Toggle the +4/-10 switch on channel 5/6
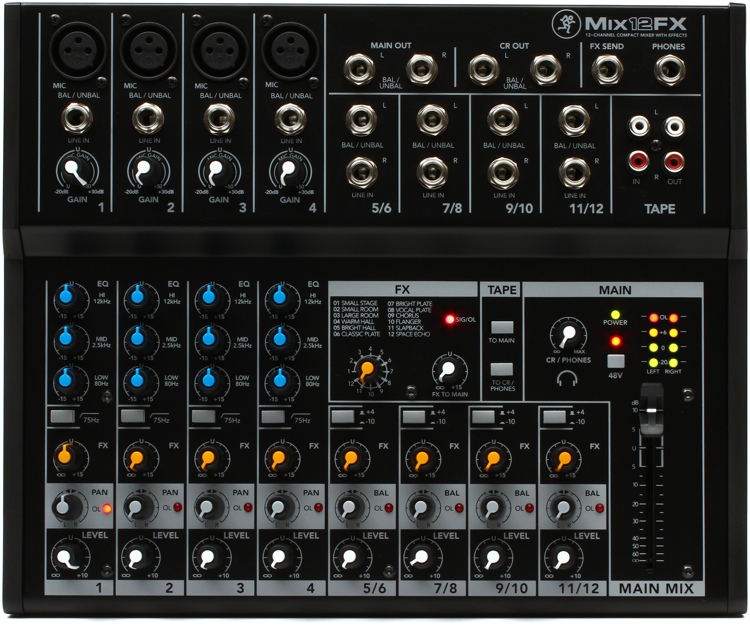 click(x=344, y=415)
